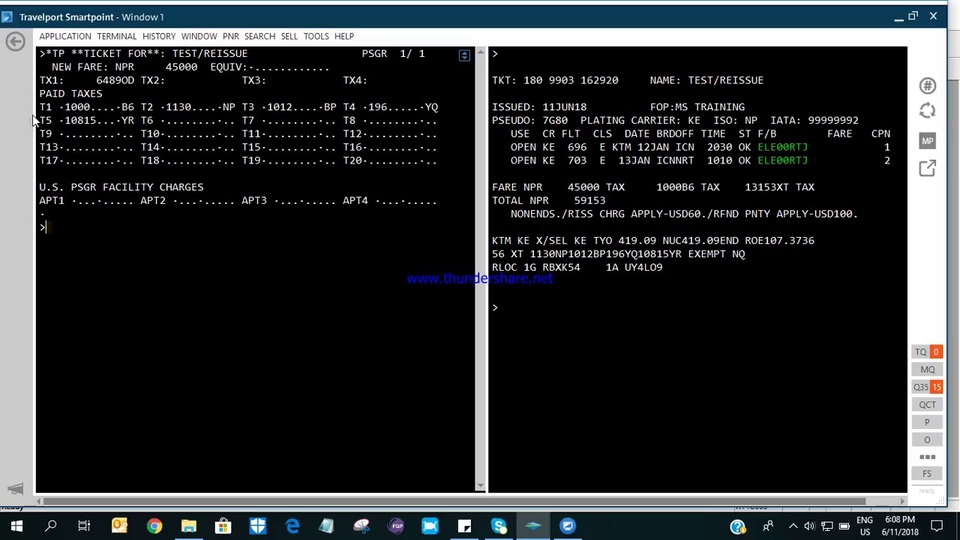Open Windows taskbar search
Viewport: 960px width, 540px height.
[51, 526]
